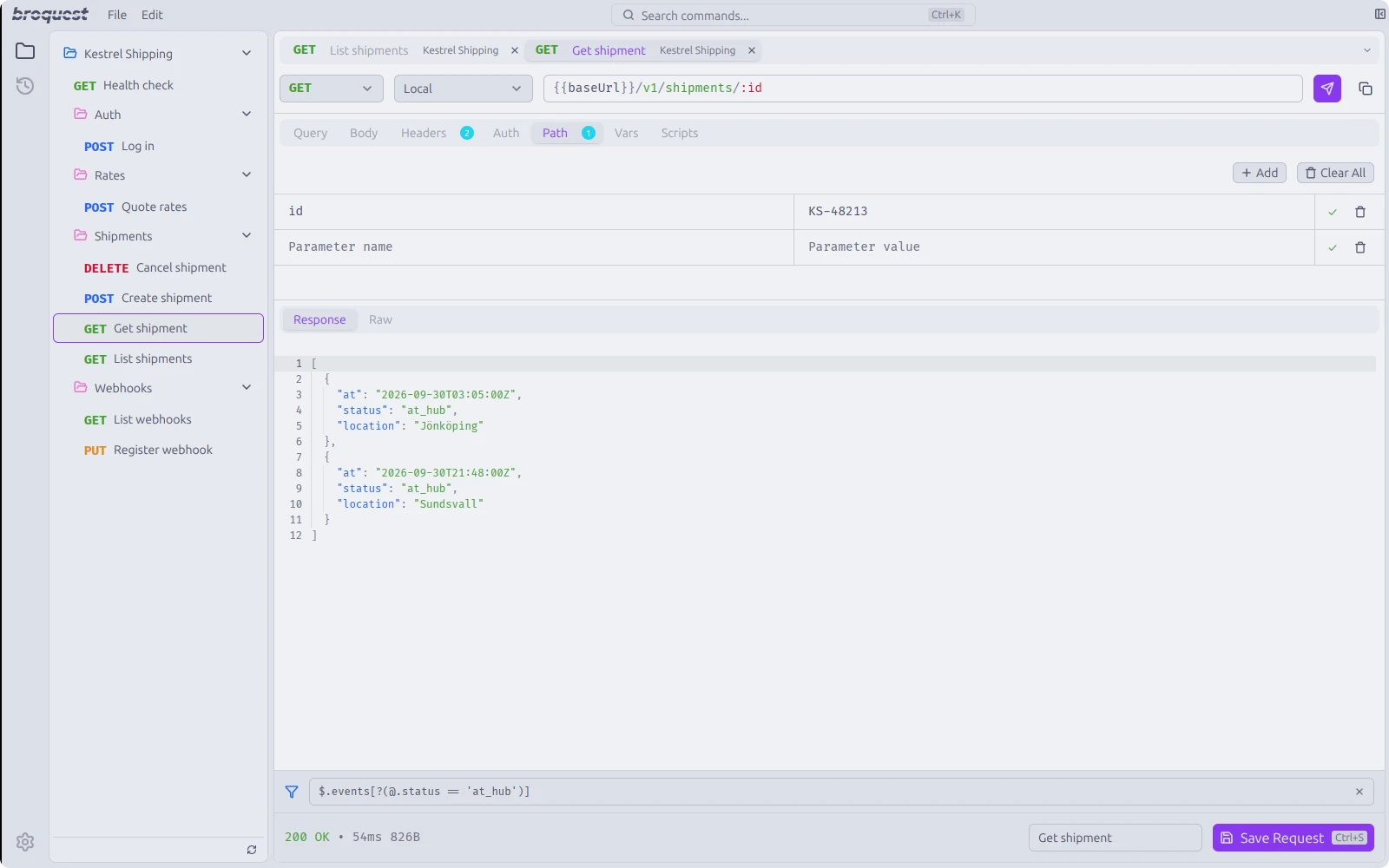The width and height of the screenshot is (1389, 868).
Task: Collapse the Rates folder
Action: (x=247, y=175)
